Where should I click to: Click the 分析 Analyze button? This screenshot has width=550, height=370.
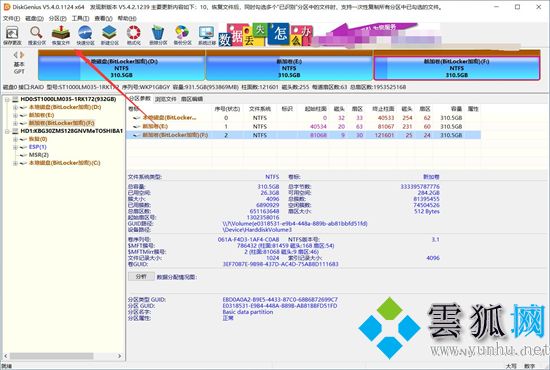click(x=141, y=277)
